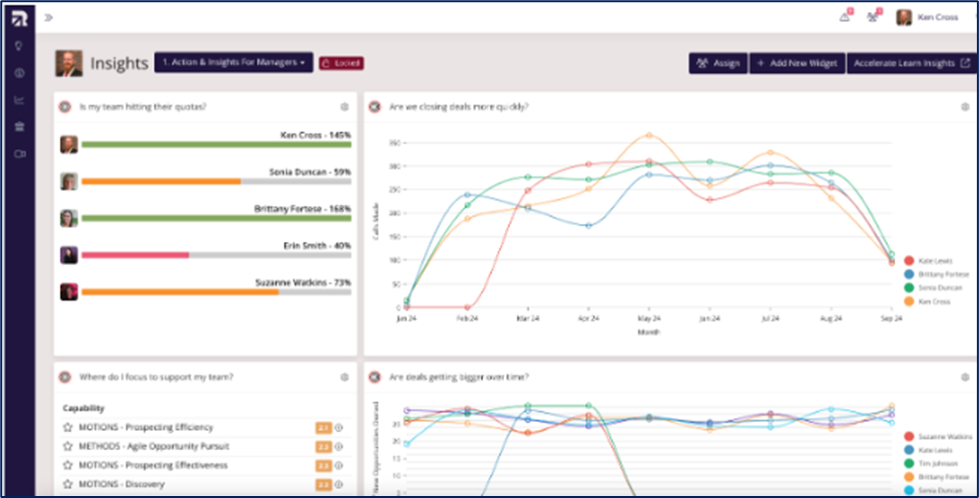
Task: Open the lightbulb insights sidebar icon
Action: (x=19, y=46)
